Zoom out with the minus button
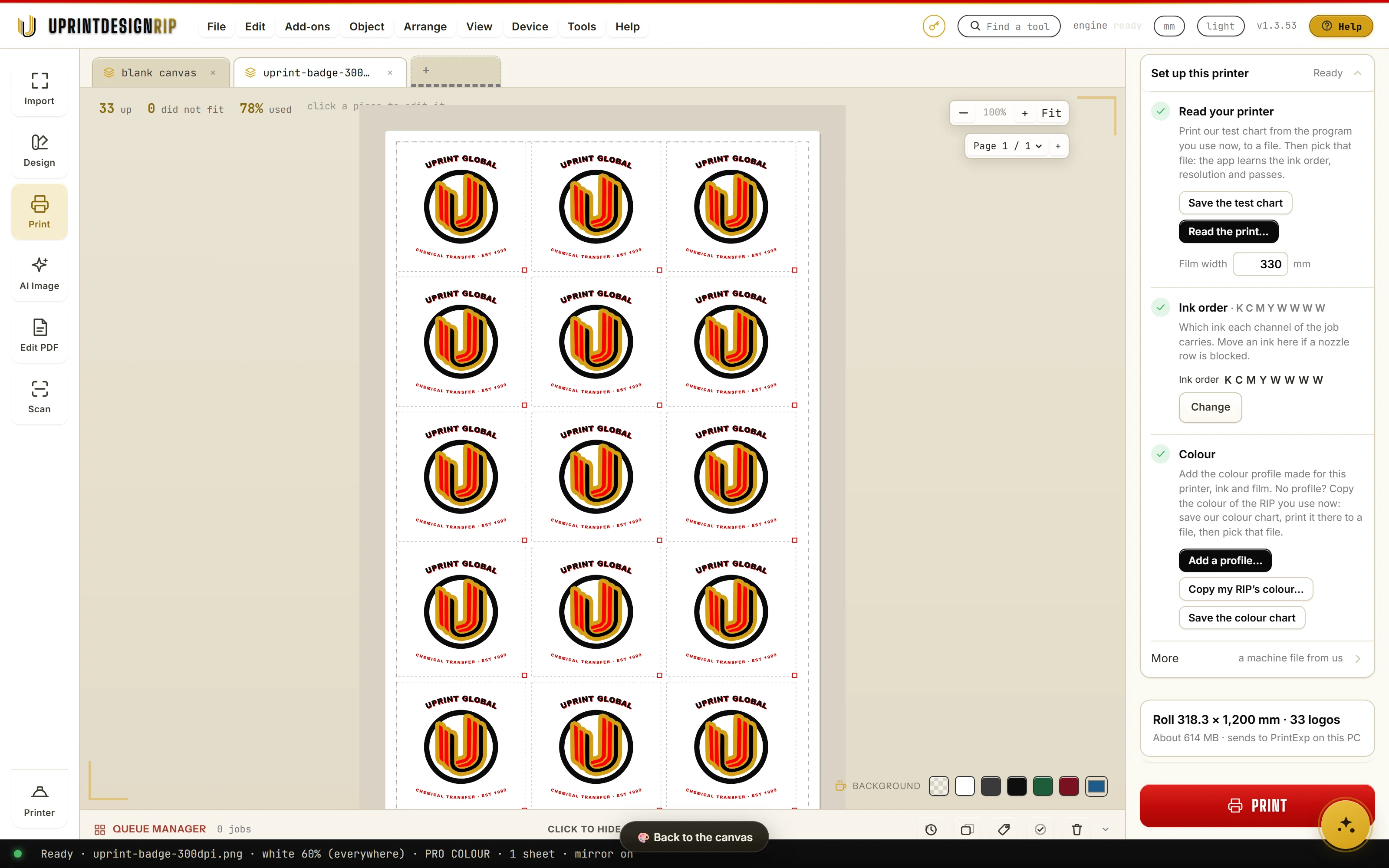 click(964, 112)
